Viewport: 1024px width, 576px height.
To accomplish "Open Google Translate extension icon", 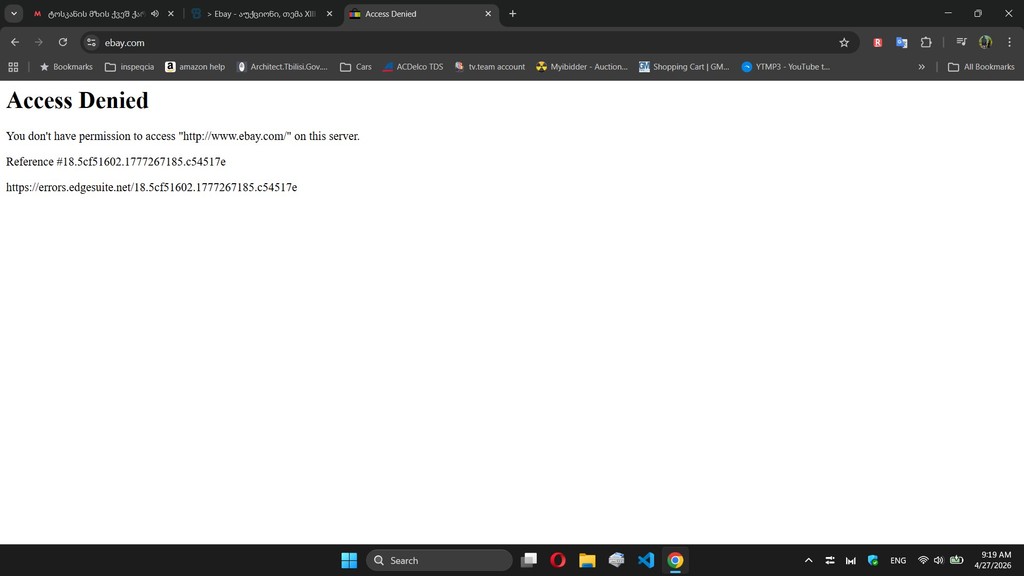I will tap(902, 42).
